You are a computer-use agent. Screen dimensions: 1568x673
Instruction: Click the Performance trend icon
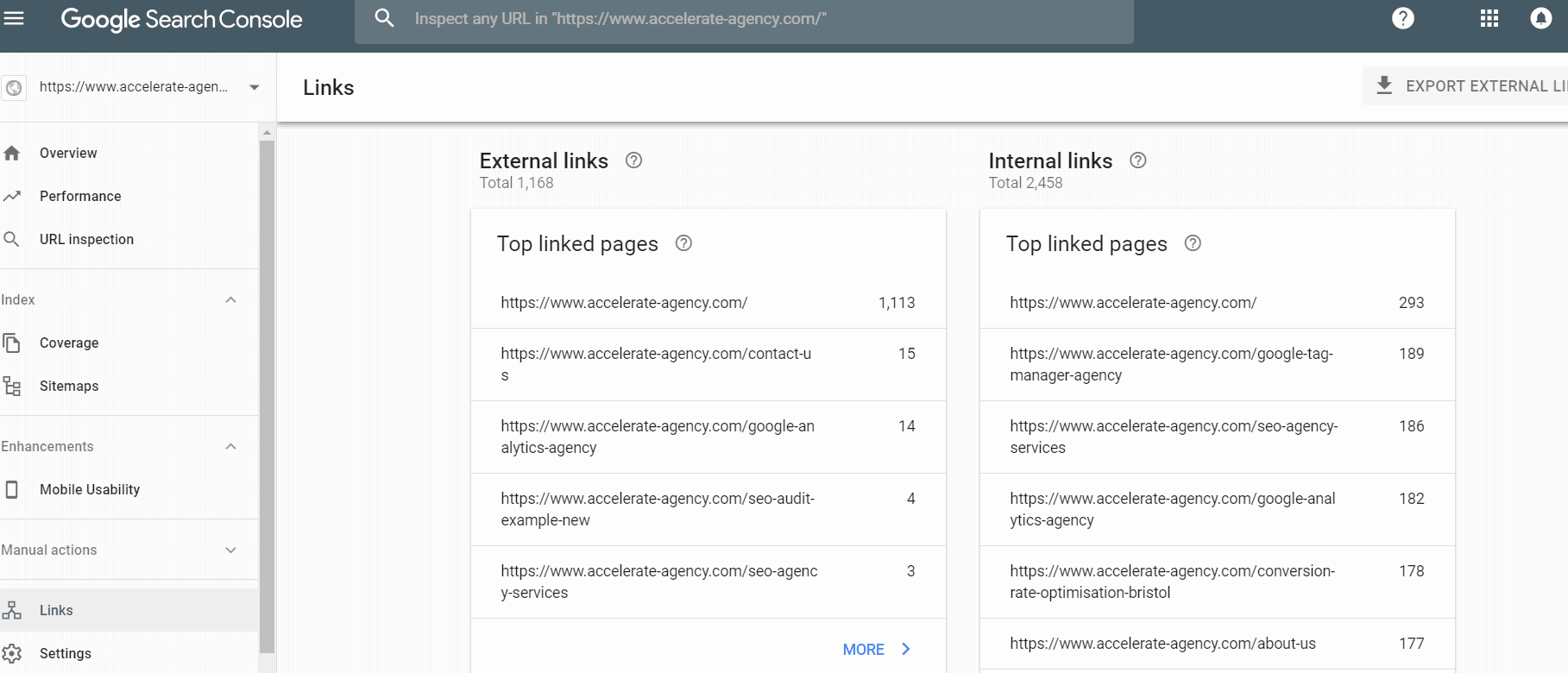(x=12, y=196)
